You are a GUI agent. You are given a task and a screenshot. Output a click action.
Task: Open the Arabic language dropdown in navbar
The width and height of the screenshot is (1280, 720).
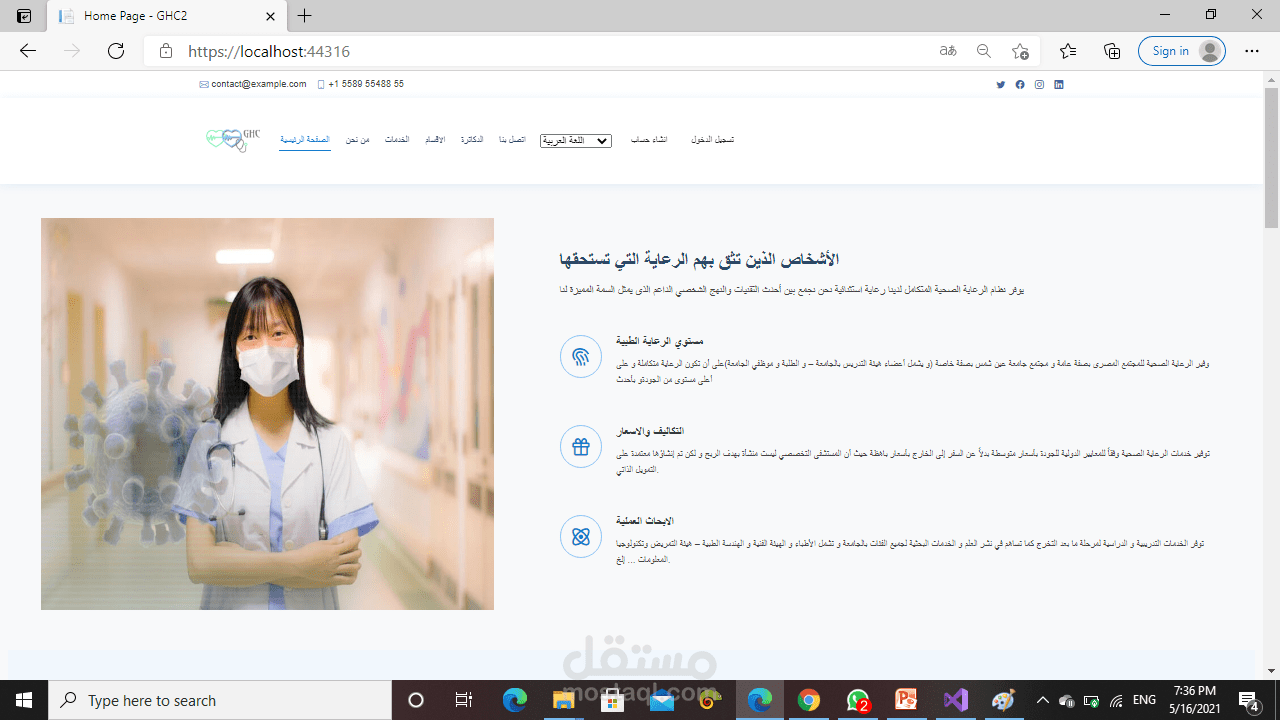[575, 140]
